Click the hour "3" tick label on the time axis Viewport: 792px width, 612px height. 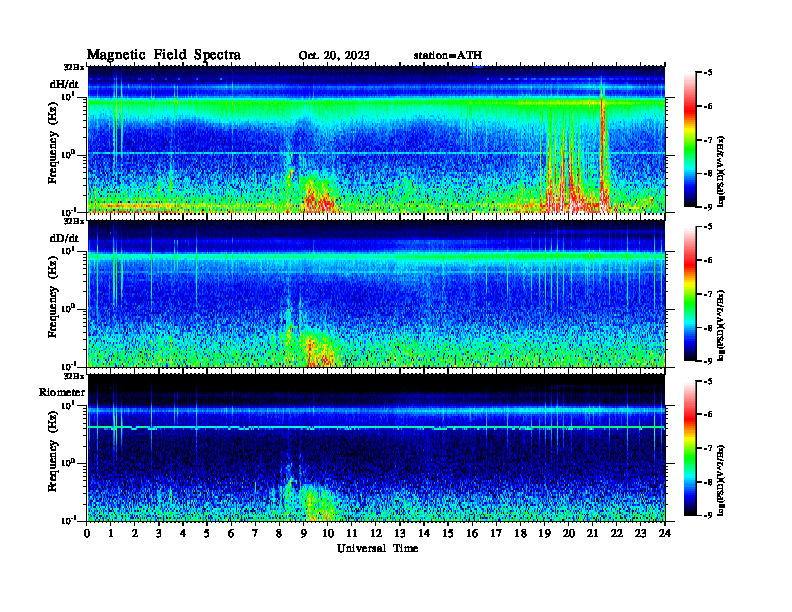pos(159,533)
